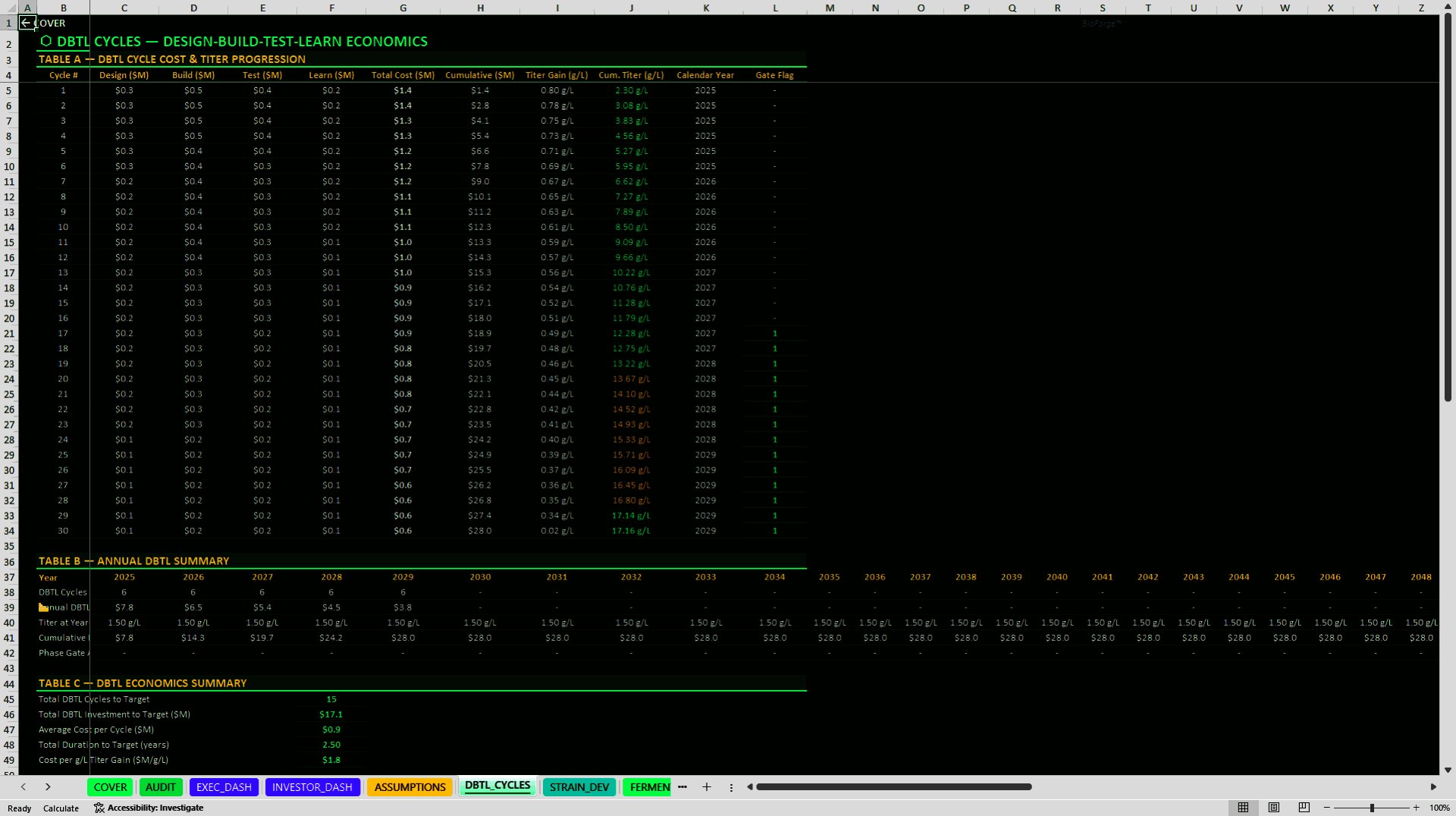
Task: Select row 44 header
Action: pyautogui.click(x=9, y=684)
